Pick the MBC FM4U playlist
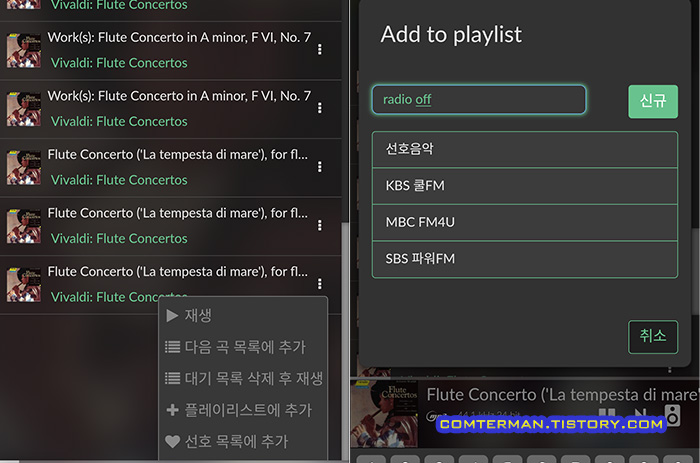This screenshot has width=700, height=463. click(525, 223)
